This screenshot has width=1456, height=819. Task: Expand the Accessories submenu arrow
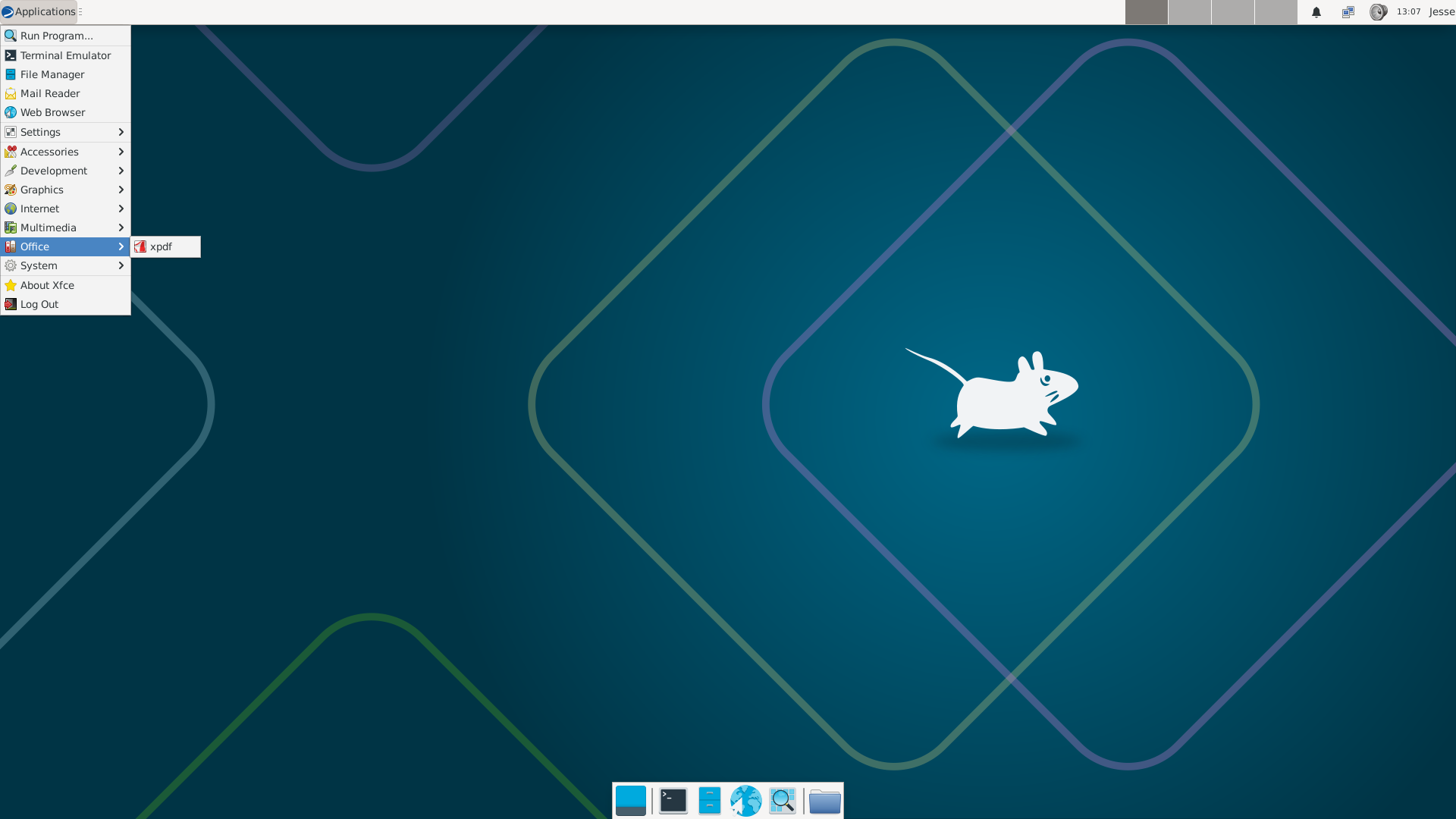tap(121, 152)
